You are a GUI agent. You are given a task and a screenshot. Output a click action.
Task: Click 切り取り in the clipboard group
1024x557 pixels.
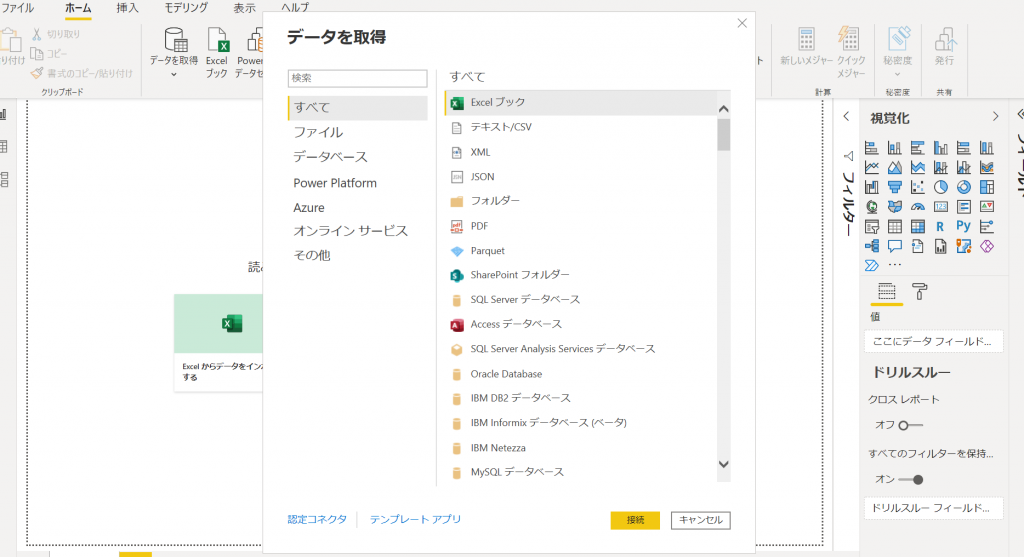56,34
